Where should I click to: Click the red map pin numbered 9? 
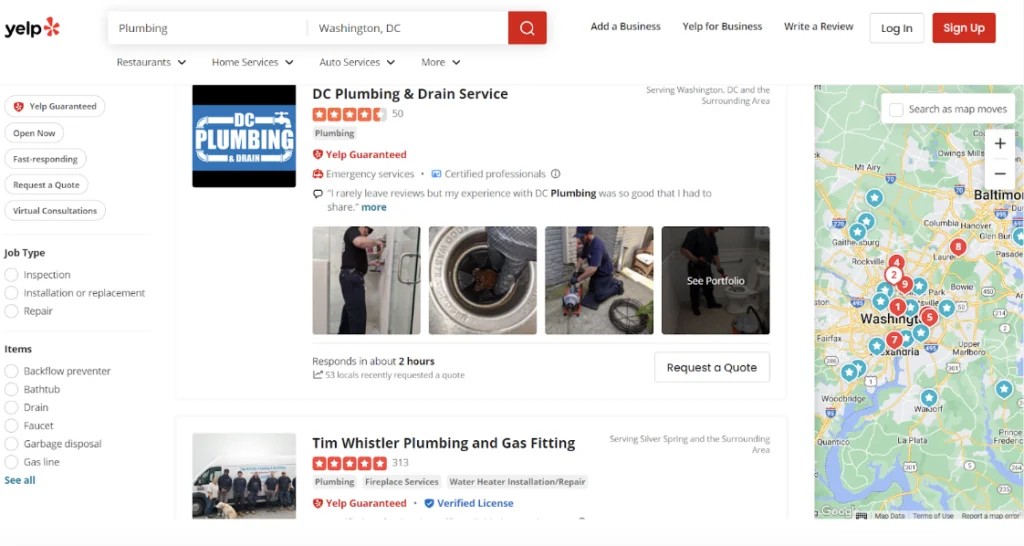click(x=904, y=284)
